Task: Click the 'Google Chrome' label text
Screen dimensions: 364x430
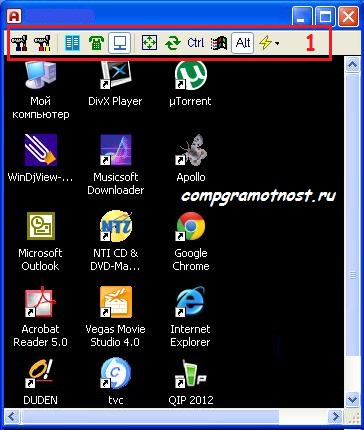Action: pos(191,259)
